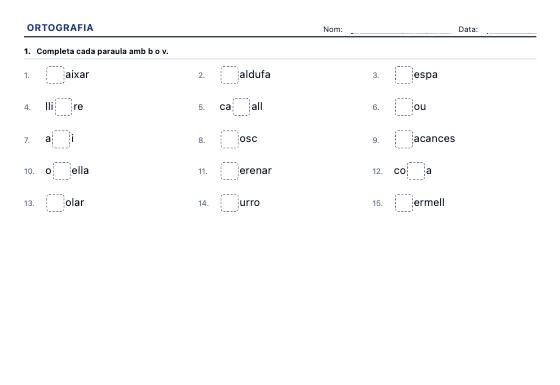Select the empty box before "espa"
Image resolution: width=560 pixels, height=385 pixels.
pos(404,75)
